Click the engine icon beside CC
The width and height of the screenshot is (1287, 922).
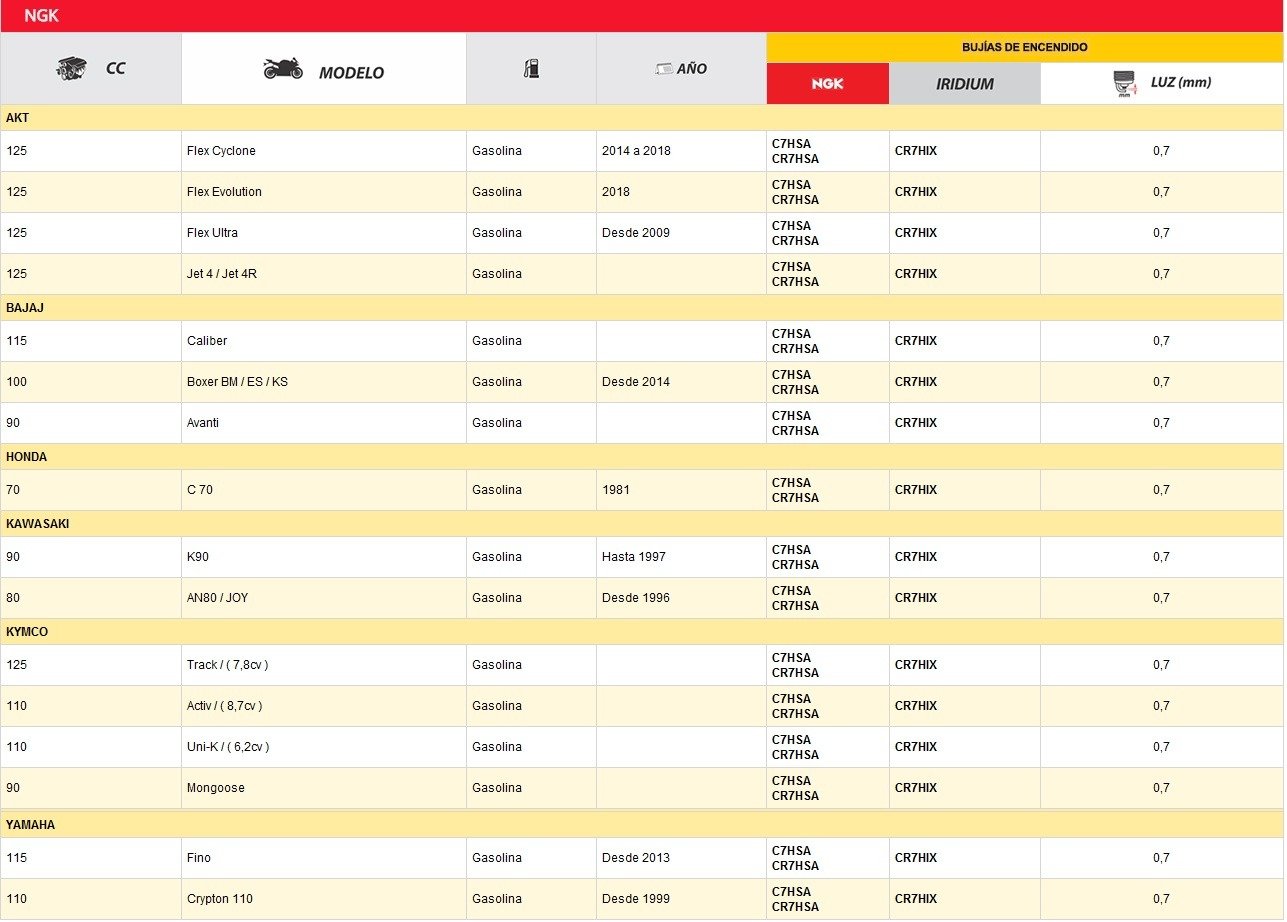pyautogui.click(x=72, y=68)
